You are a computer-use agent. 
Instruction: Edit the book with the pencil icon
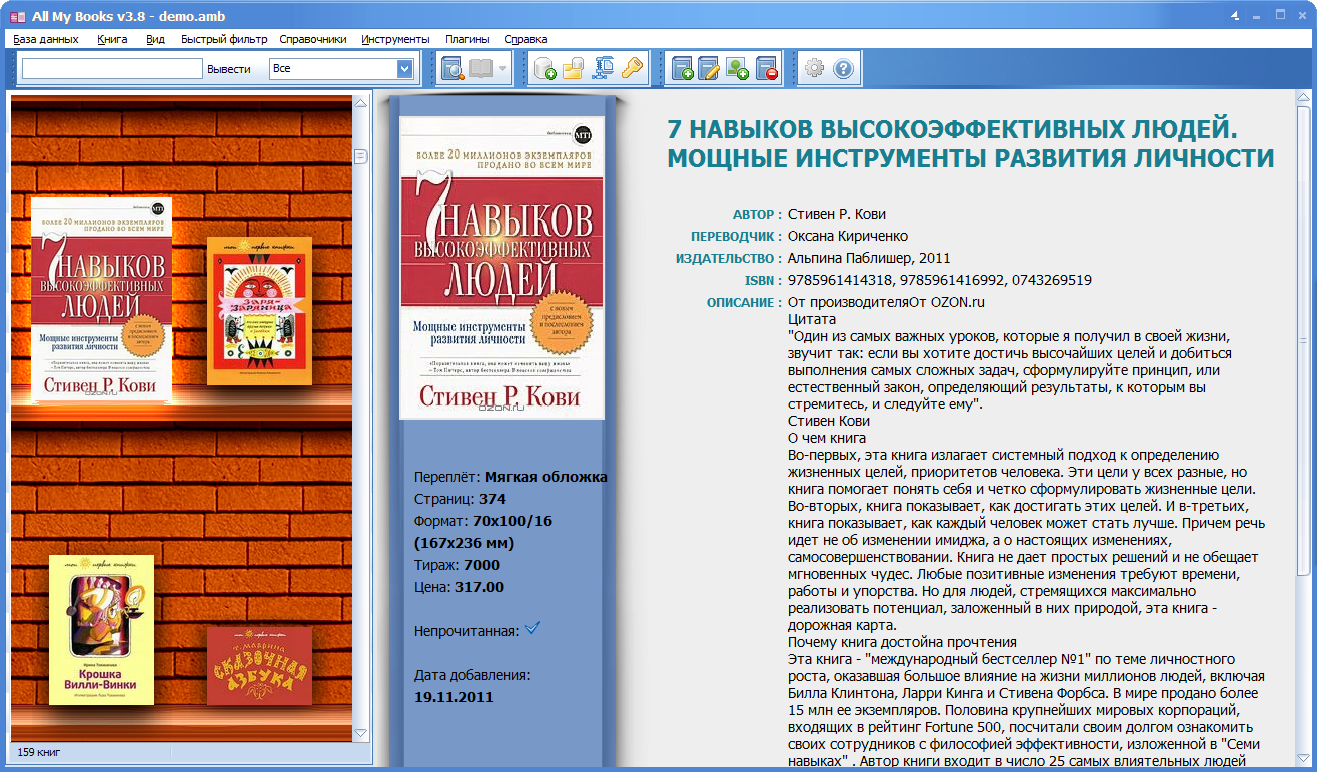(x=710, y=69)
